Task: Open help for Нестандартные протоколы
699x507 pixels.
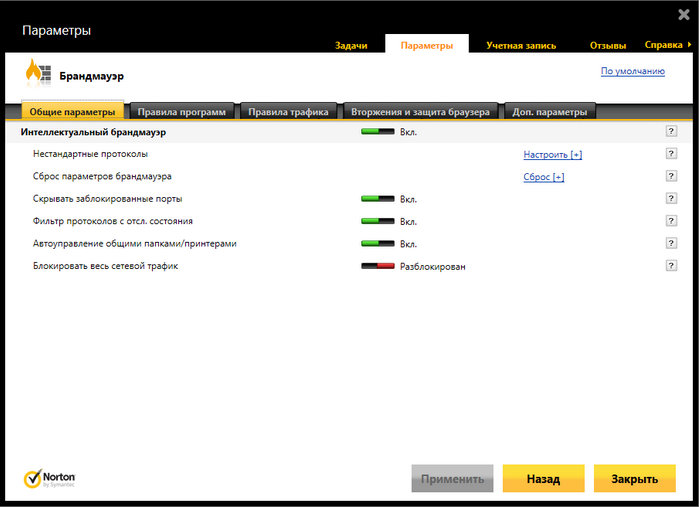Action: pos(671,153)
